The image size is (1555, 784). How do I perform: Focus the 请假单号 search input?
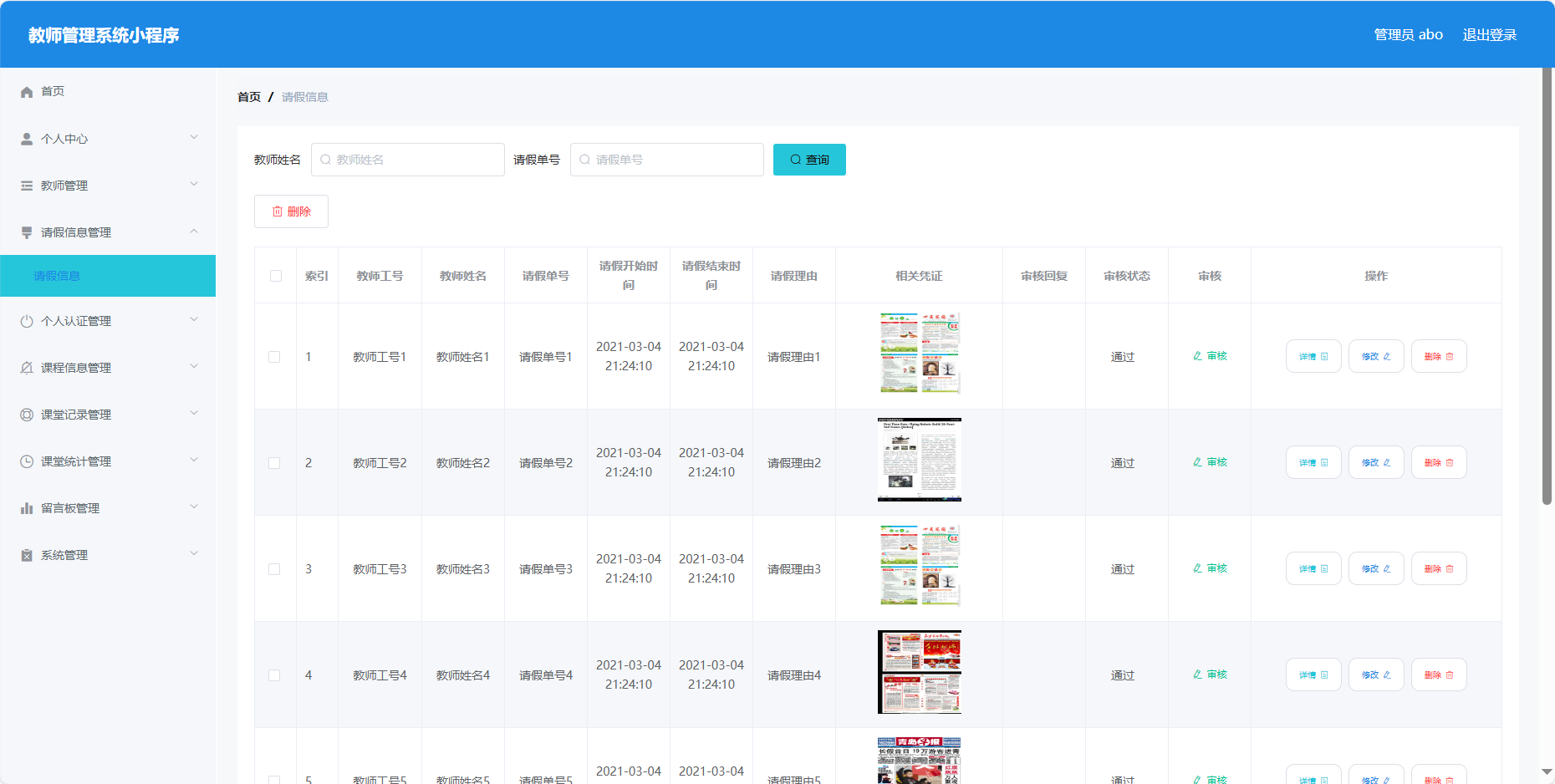point(667,160)
